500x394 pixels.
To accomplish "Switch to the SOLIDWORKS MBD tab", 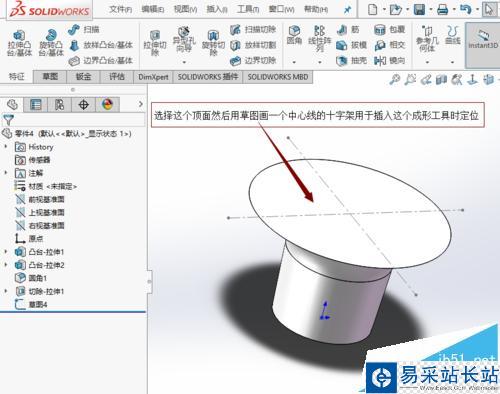I will coord(278,77).
